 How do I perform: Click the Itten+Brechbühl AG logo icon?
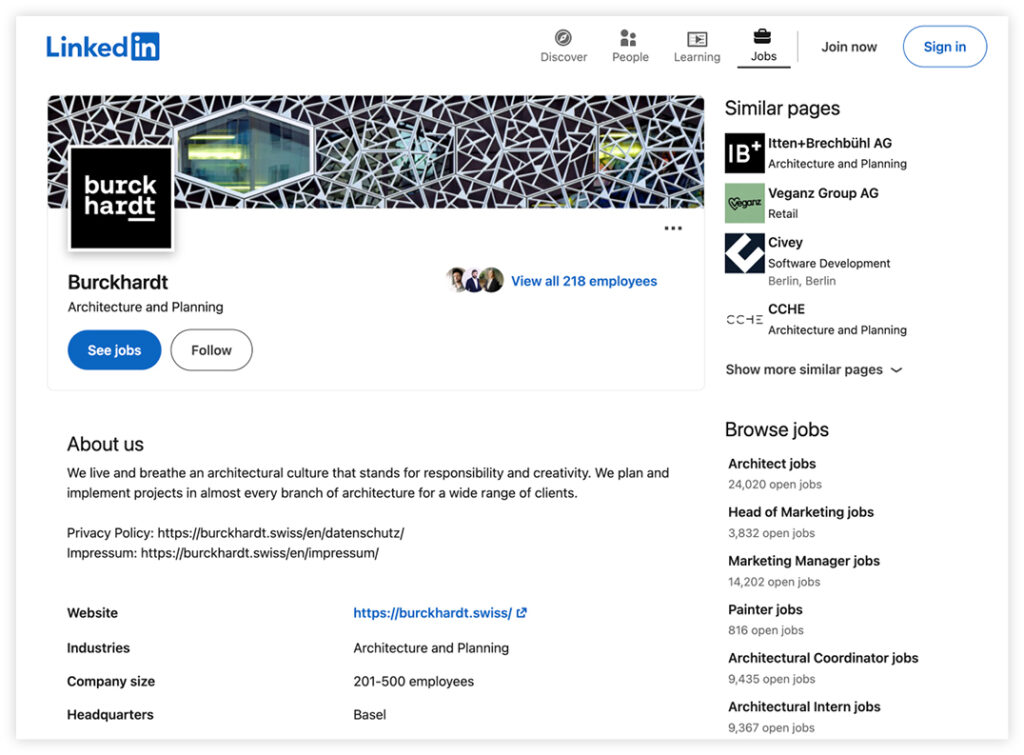coord(744,153)
